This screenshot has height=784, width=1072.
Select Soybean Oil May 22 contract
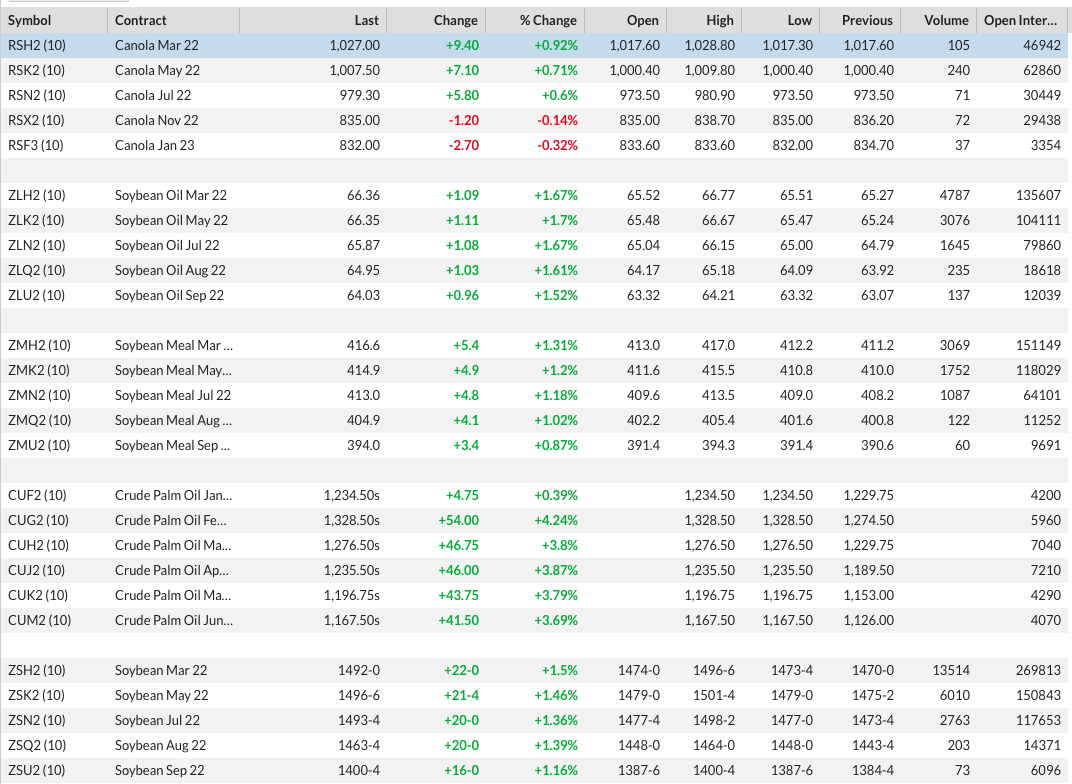click(171, 220)
